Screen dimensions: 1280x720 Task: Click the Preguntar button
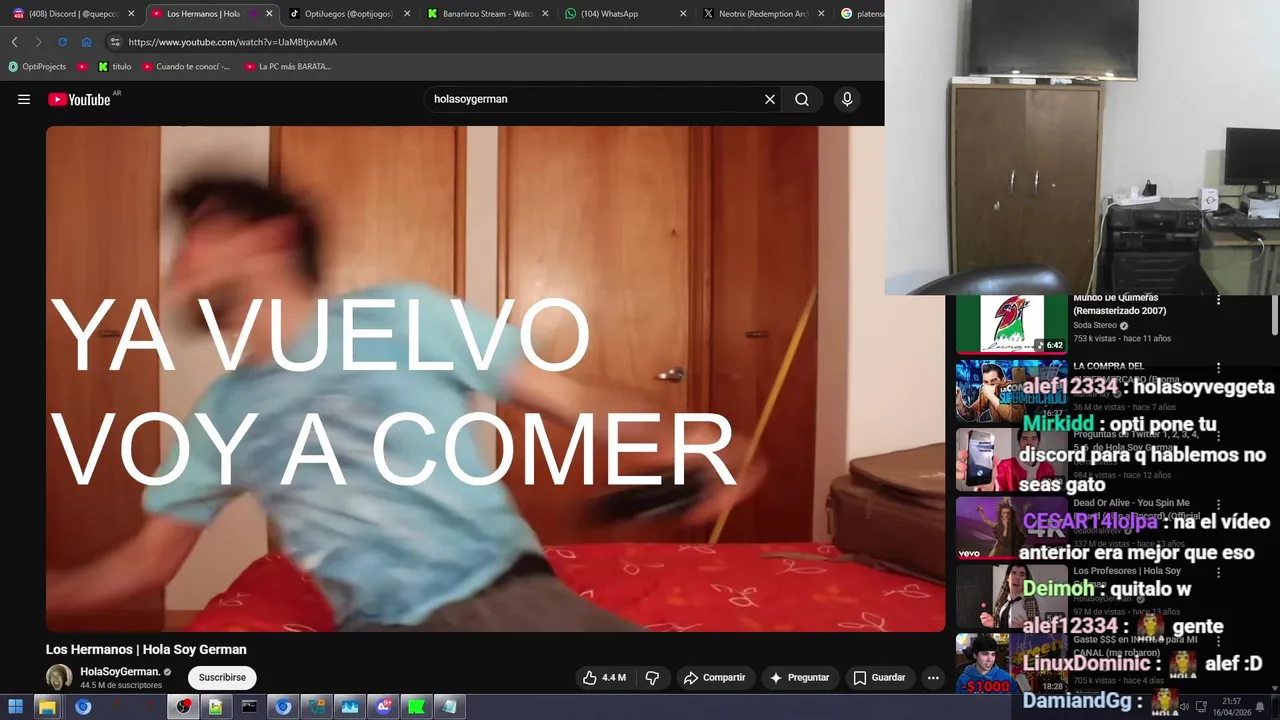point(799,677)
